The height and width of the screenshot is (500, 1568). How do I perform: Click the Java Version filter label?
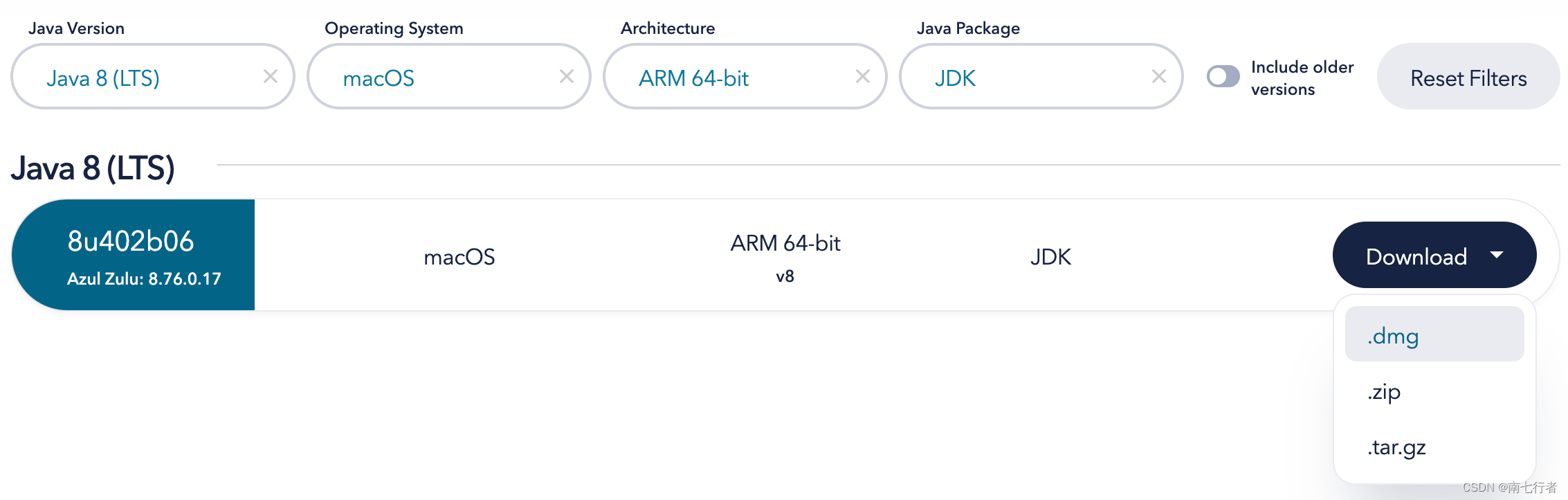(76, 28)
